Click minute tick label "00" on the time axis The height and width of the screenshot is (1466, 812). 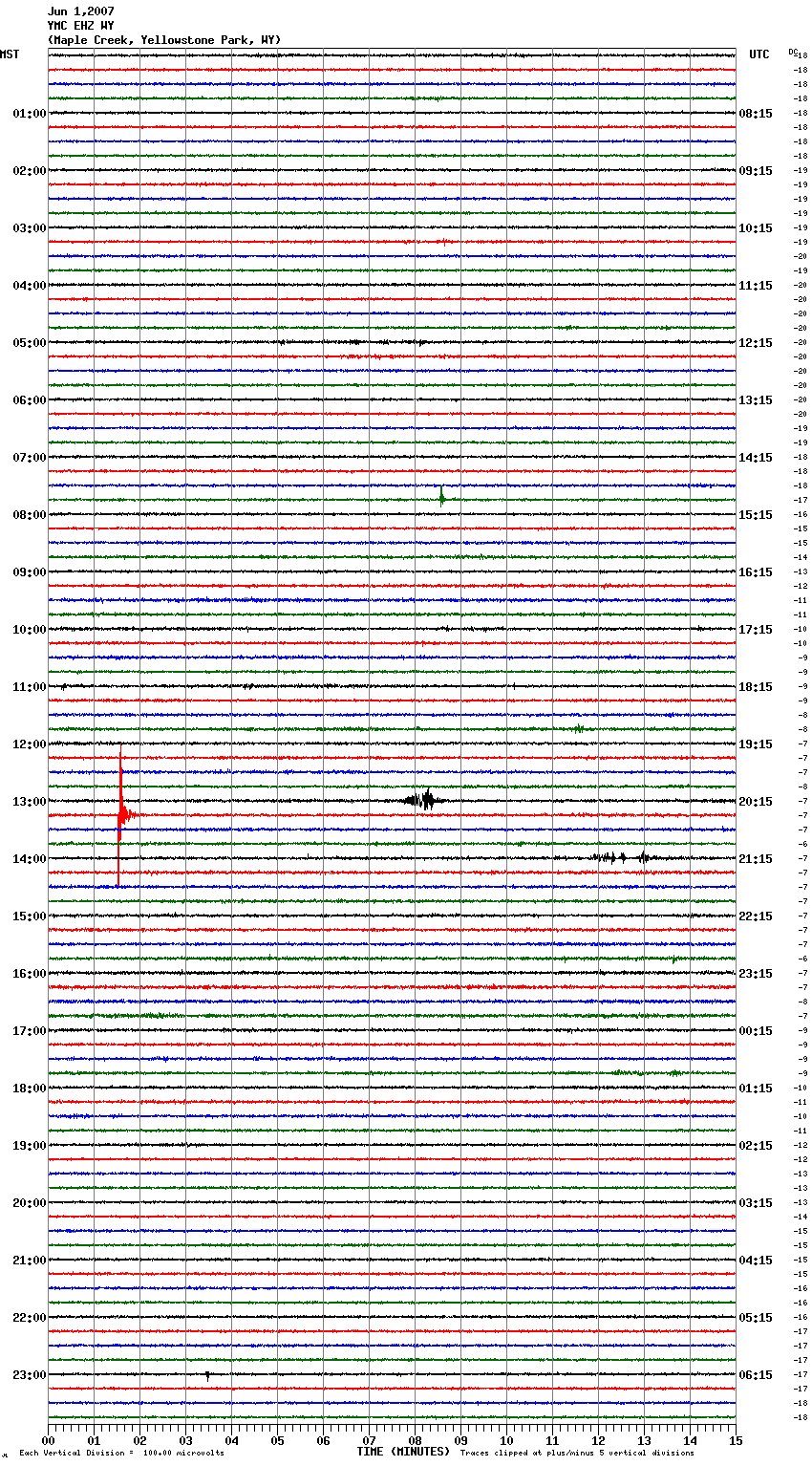pos(48,1440)
